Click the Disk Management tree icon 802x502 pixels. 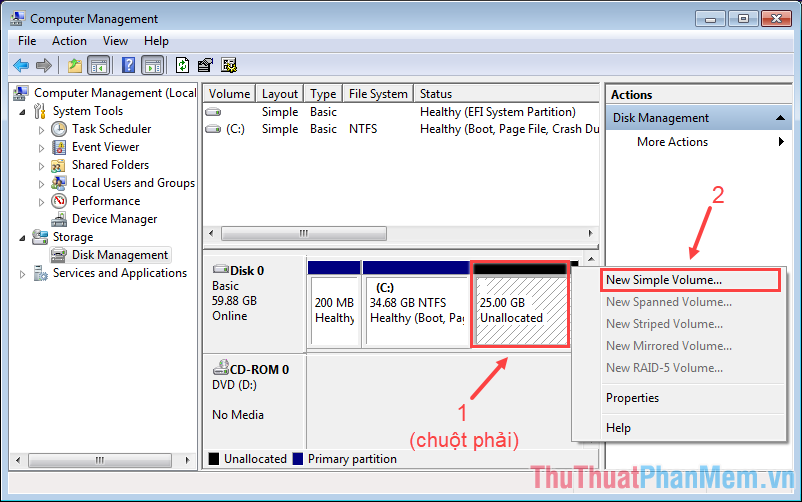pyautogui.click(x=59, y=255)
